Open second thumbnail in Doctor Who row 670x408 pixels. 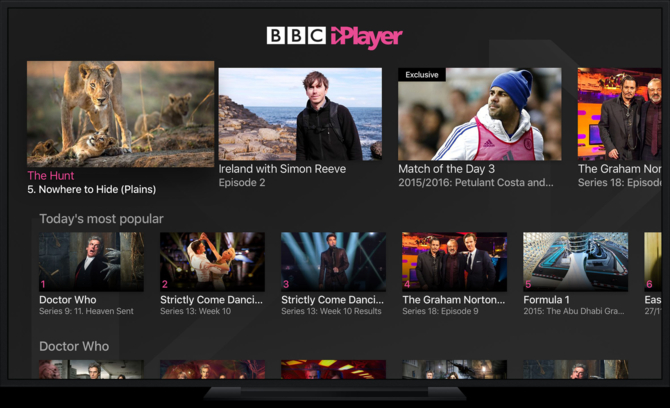pyautogui.click(x=212, y=370)
